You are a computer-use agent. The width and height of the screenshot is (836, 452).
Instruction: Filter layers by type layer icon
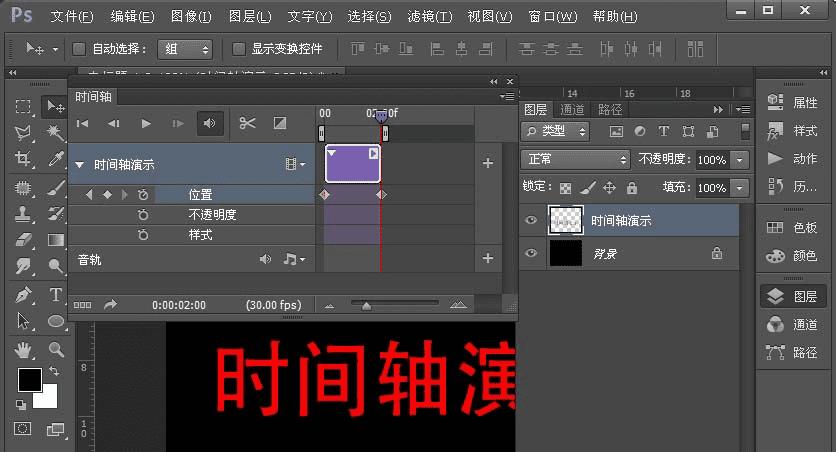[x=663, y=131]
